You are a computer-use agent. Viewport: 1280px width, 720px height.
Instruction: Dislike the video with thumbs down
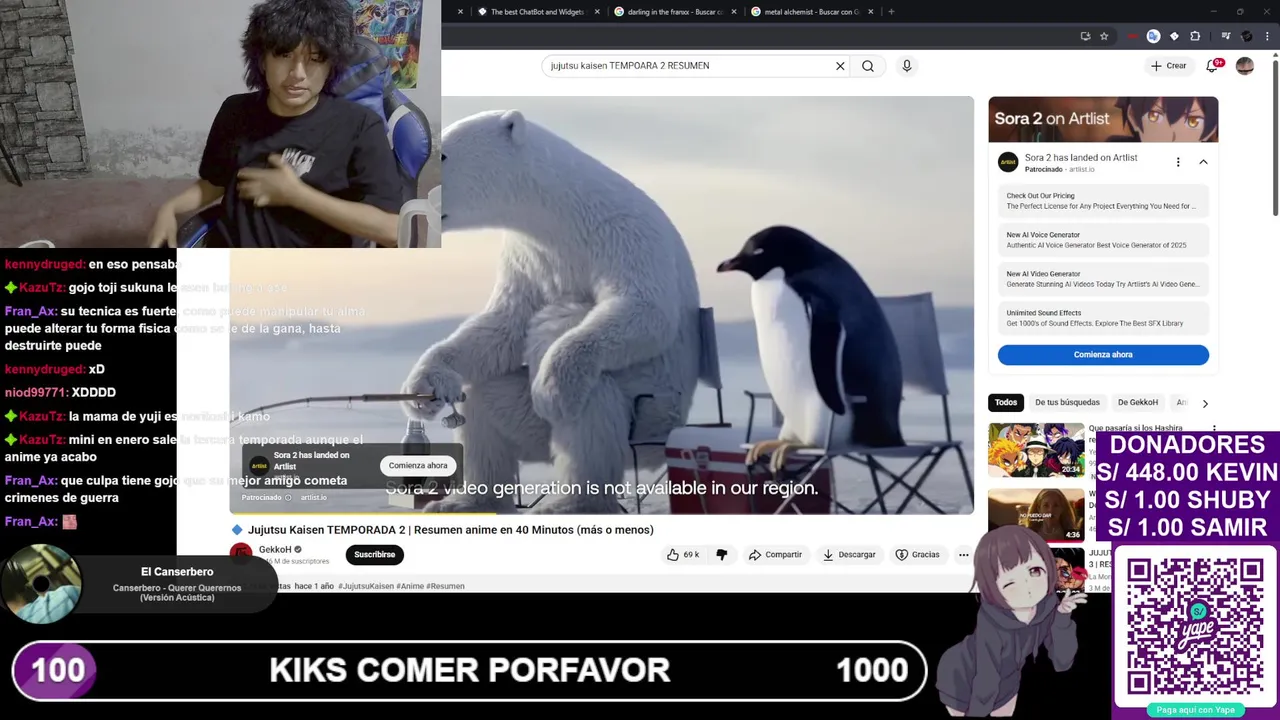721,555
